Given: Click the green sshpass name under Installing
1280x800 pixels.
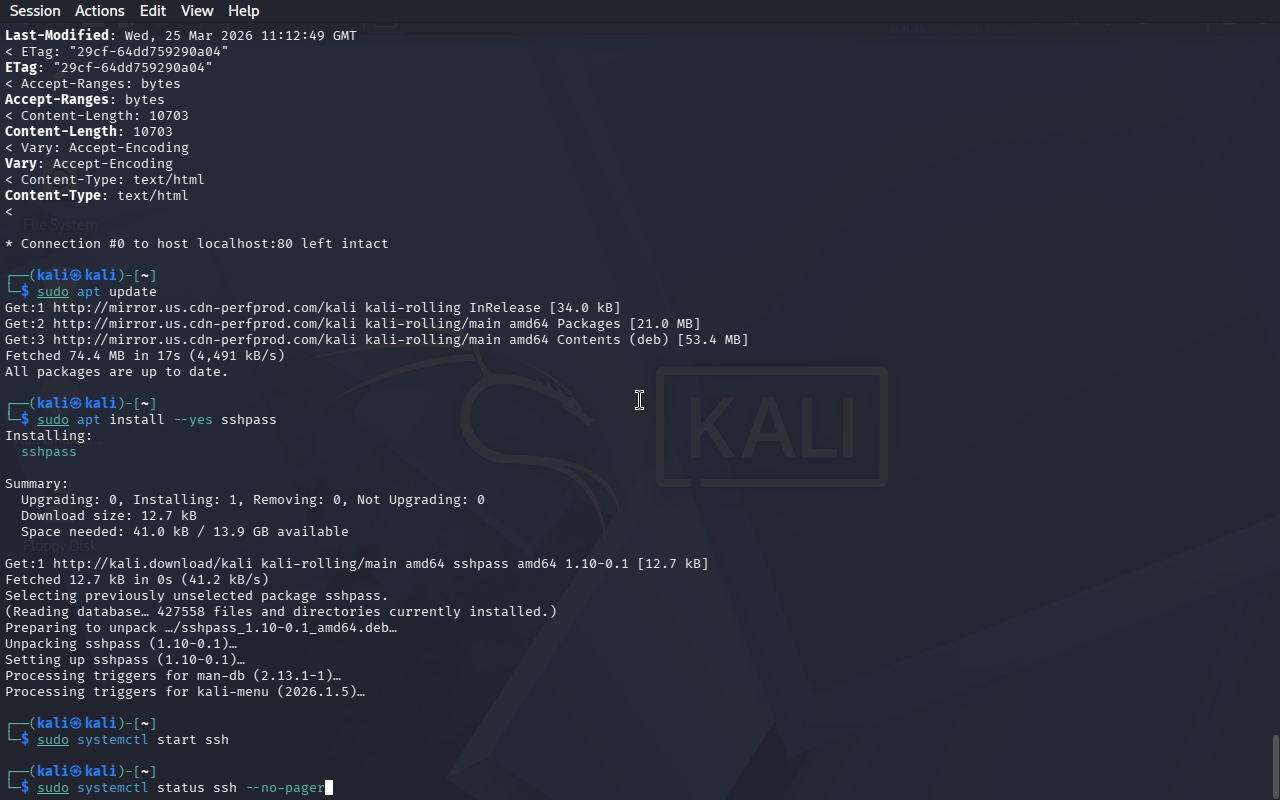Looking at the screenshot, I should click(49, 451).
